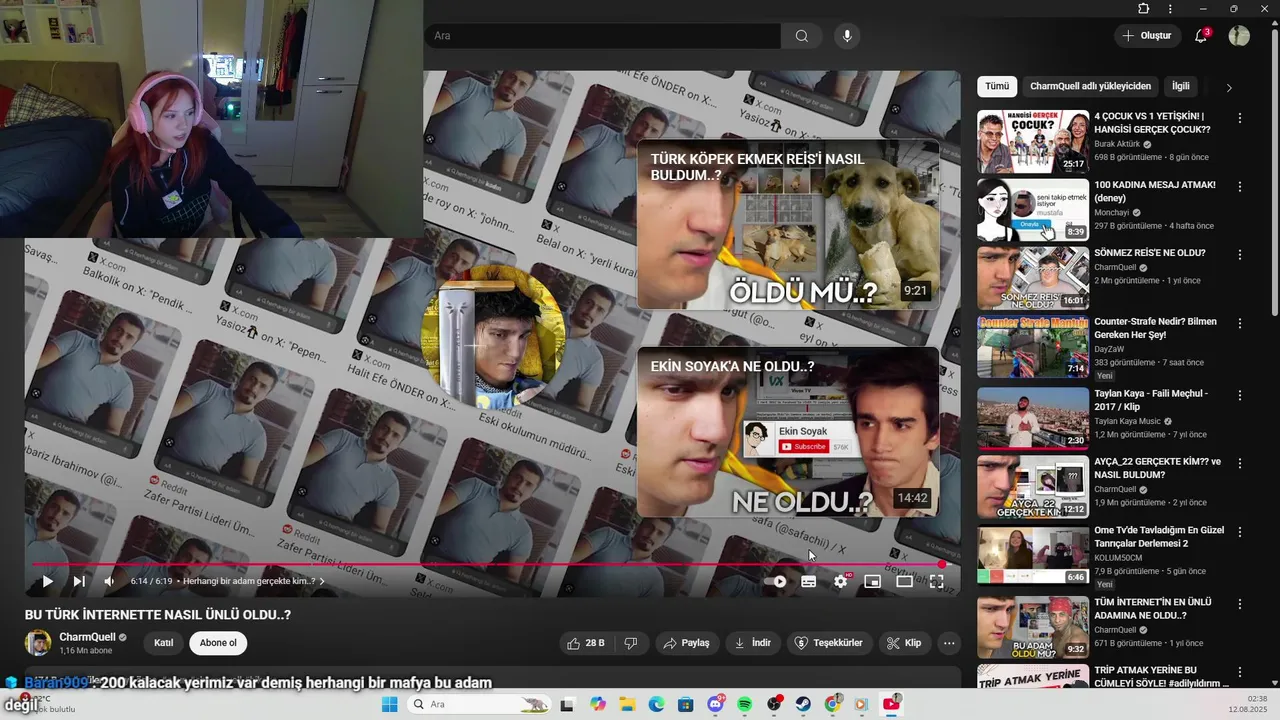
Task: Switch to miniplayer mode
Action: (872, 581)
